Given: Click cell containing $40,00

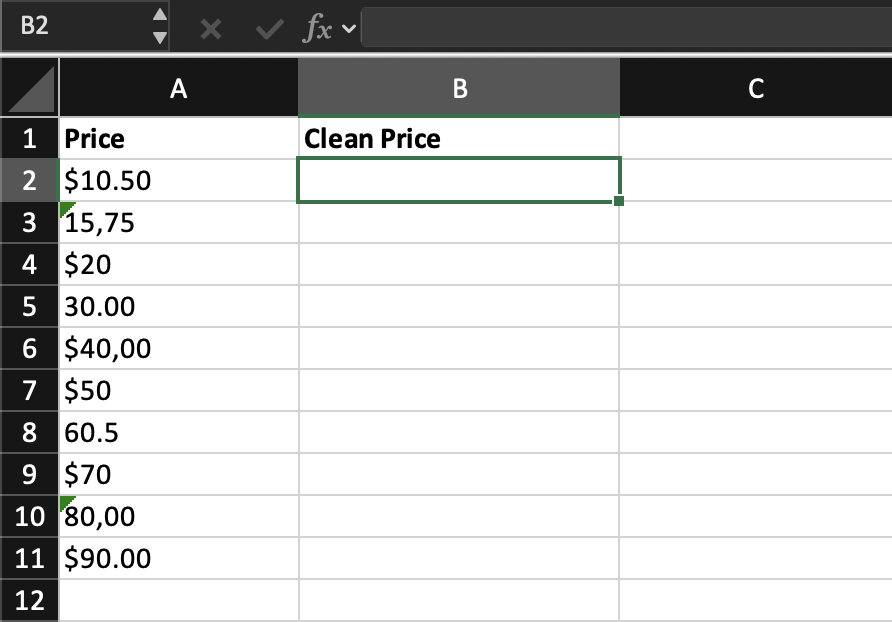Looking at the screenshot, I should [178, 348].
